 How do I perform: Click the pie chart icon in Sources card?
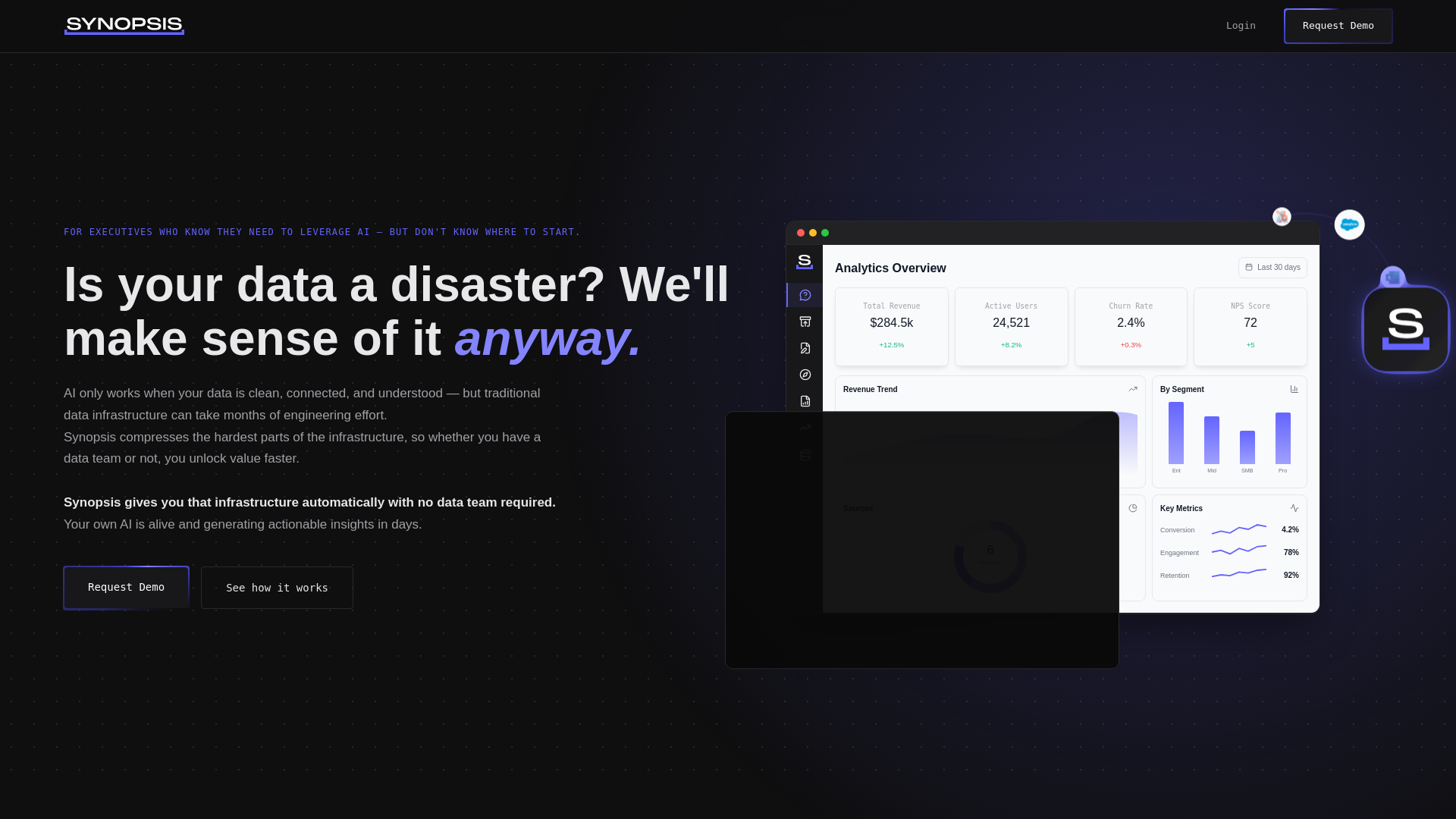(1133, 509)
